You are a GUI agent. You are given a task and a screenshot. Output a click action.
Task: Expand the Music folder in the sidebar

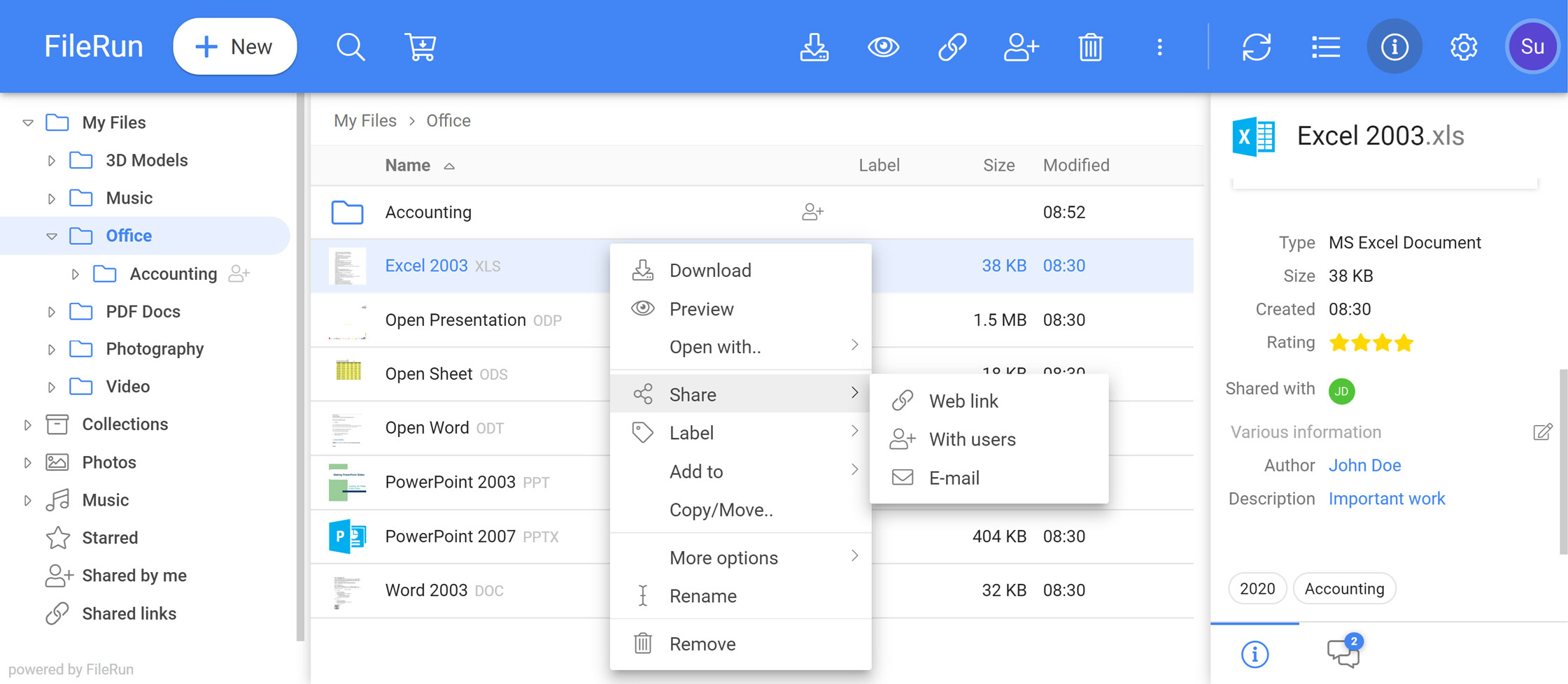pyautogui.click(x=51, y=198)
